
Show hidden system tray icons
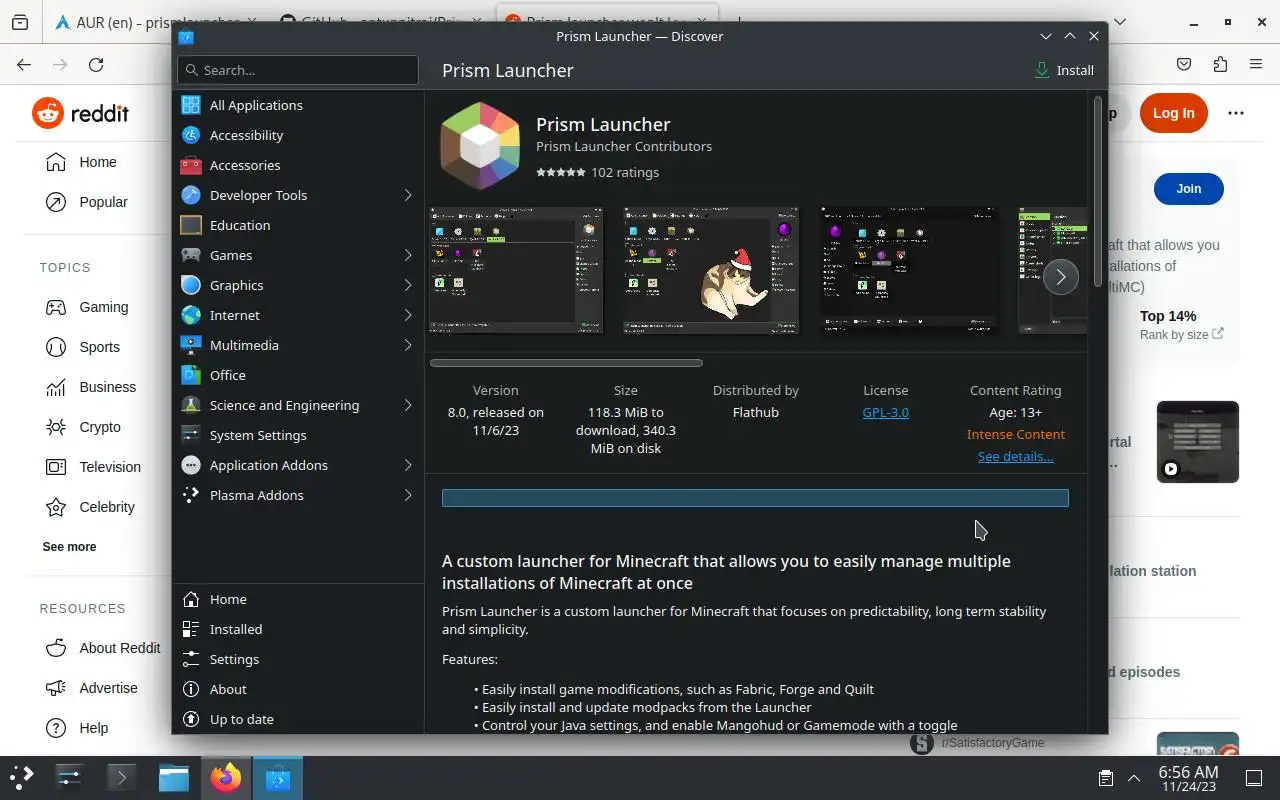pyautogui.click(x=1134, y=778)
